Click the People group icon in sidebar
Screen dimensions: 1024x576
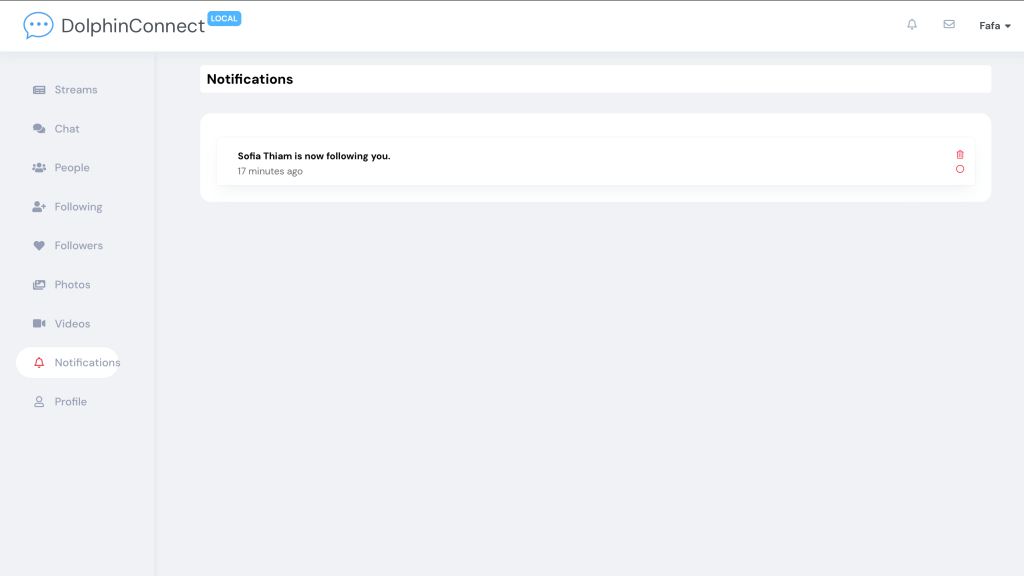point(39,168)
